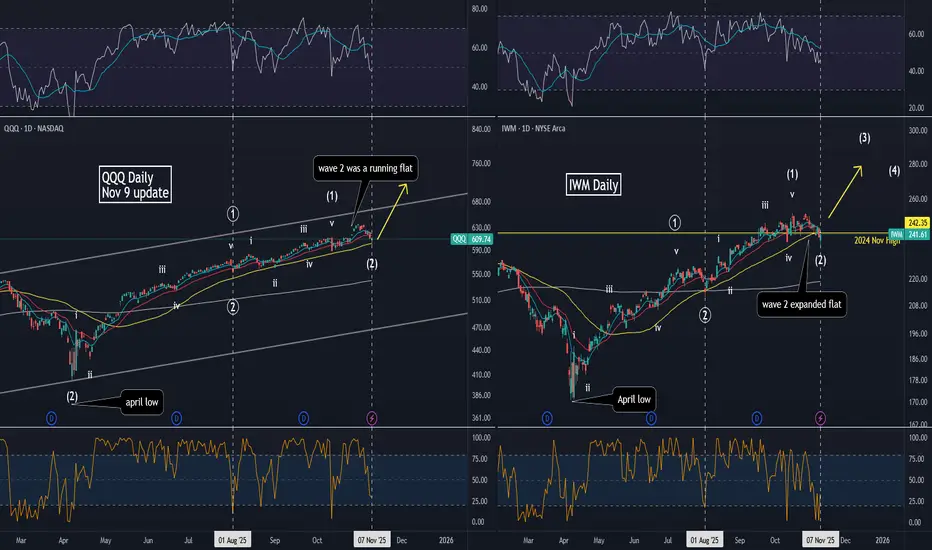Click the 208.00 value on IWM price axis
The image size is (932, 550).
click(918, 306)
